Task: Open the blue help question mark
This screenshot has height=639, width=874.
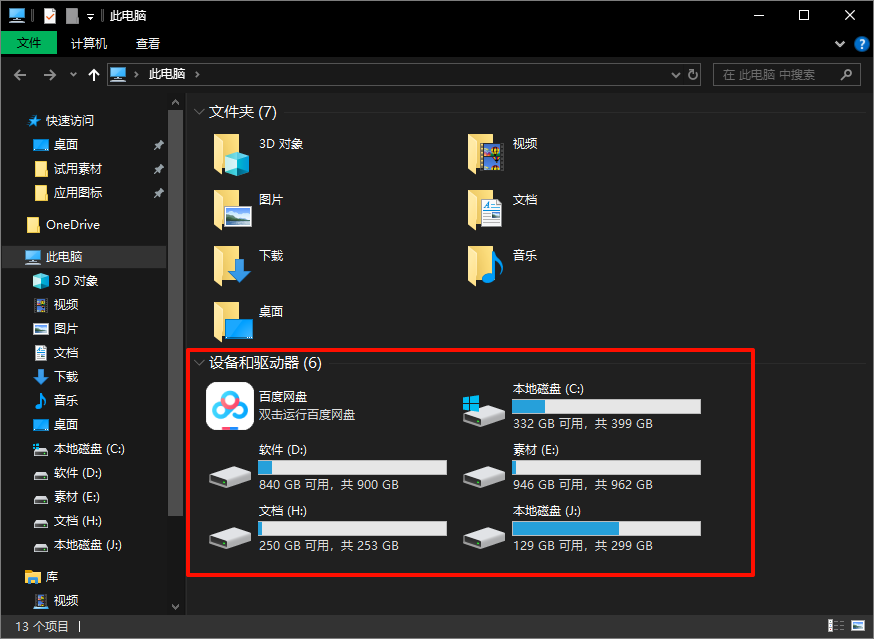Action: [x=861, y=44]
